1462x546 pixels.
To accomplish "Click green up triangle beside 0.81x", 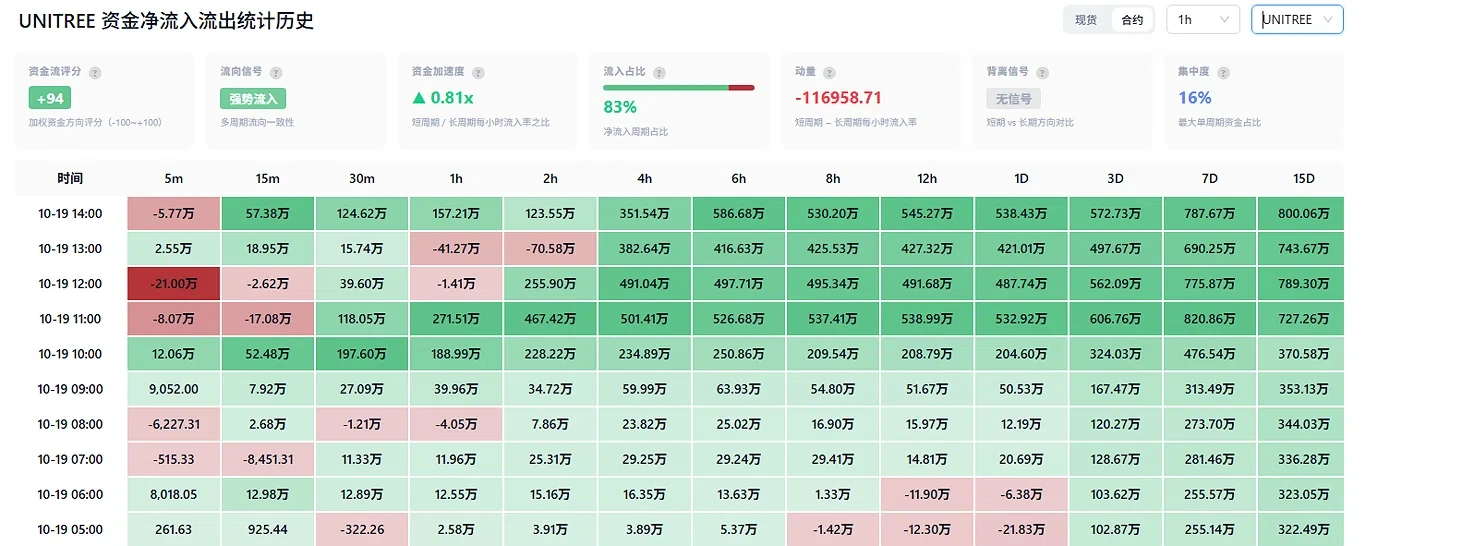I will pyautogui.click(x=419, y=98).
